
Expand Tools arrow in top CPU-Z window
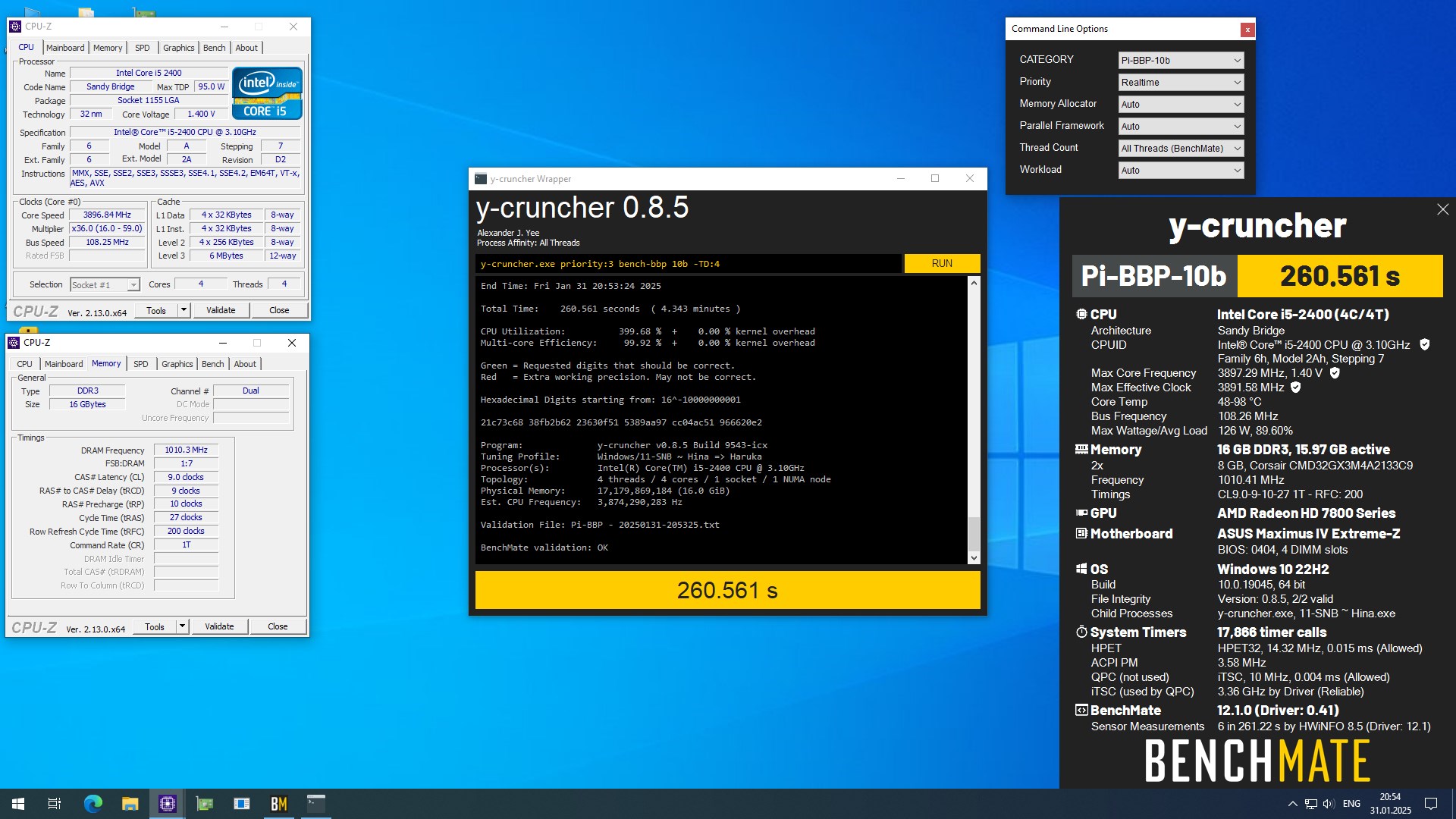pos(183,310)
